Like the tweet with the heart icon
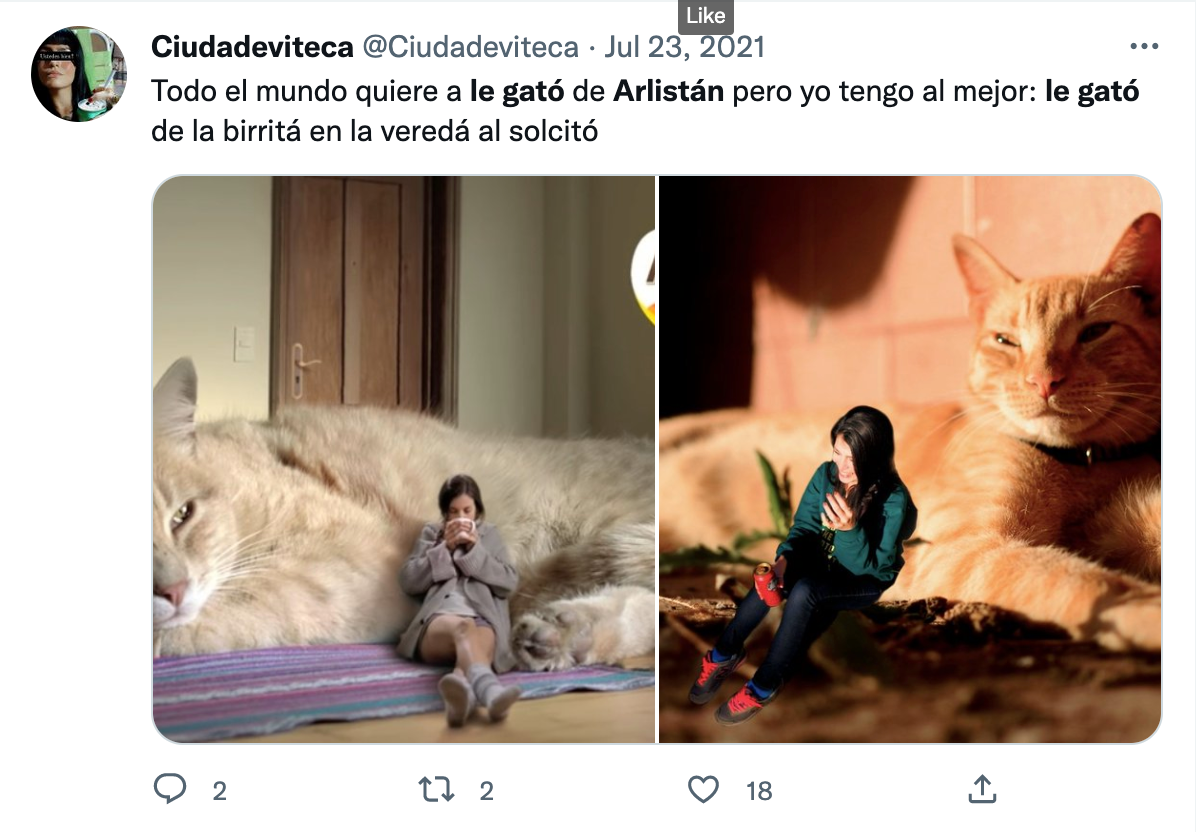The image size is (1196, 832). pyautogui.click(x=703, y=789)
